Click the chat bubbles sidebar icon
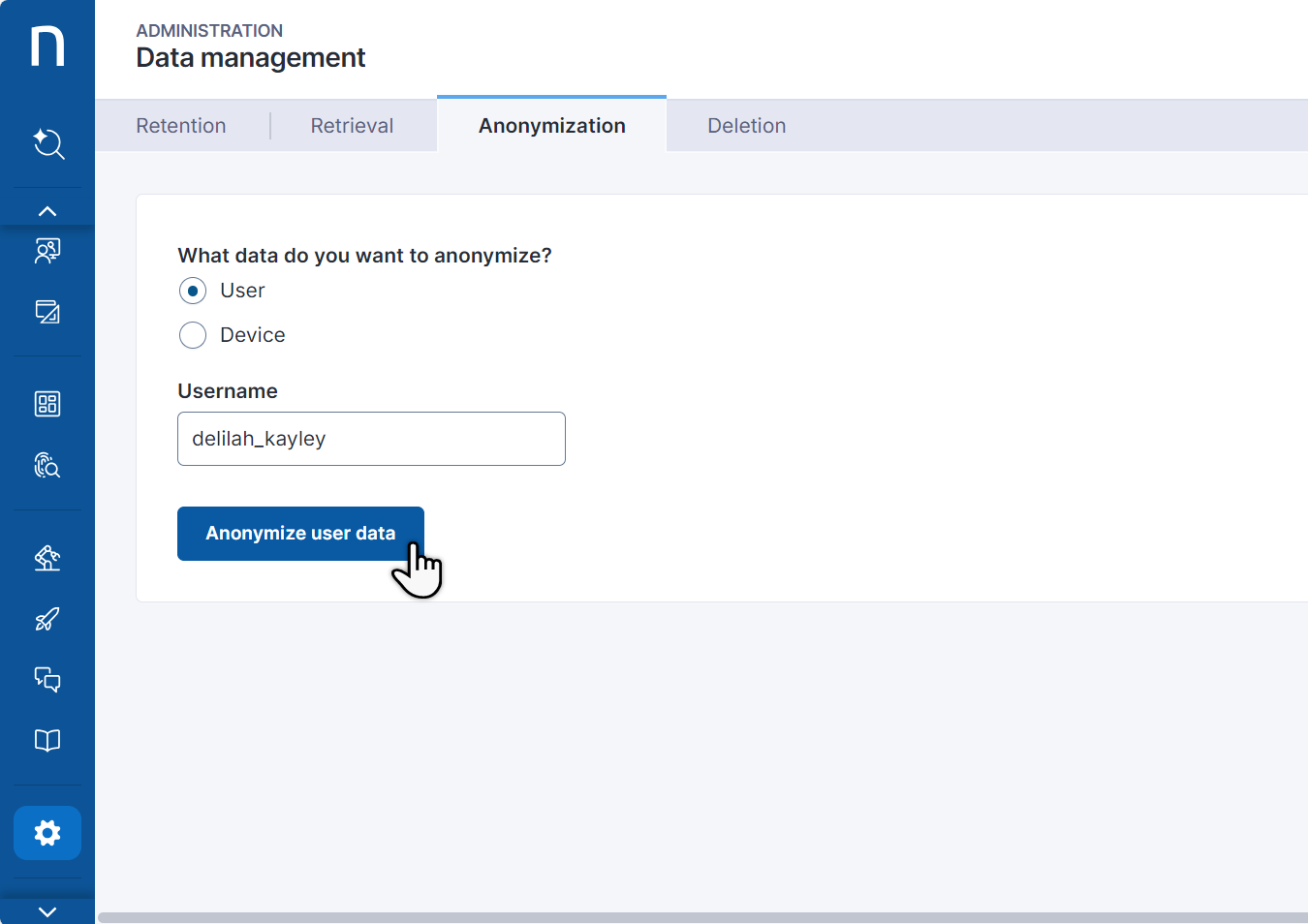 click(47, 680)
